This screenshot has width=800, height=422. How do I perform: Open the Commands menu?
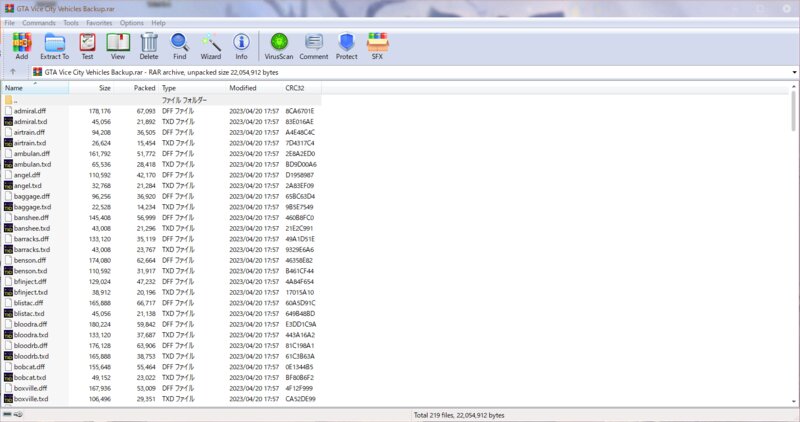point(39,23)
